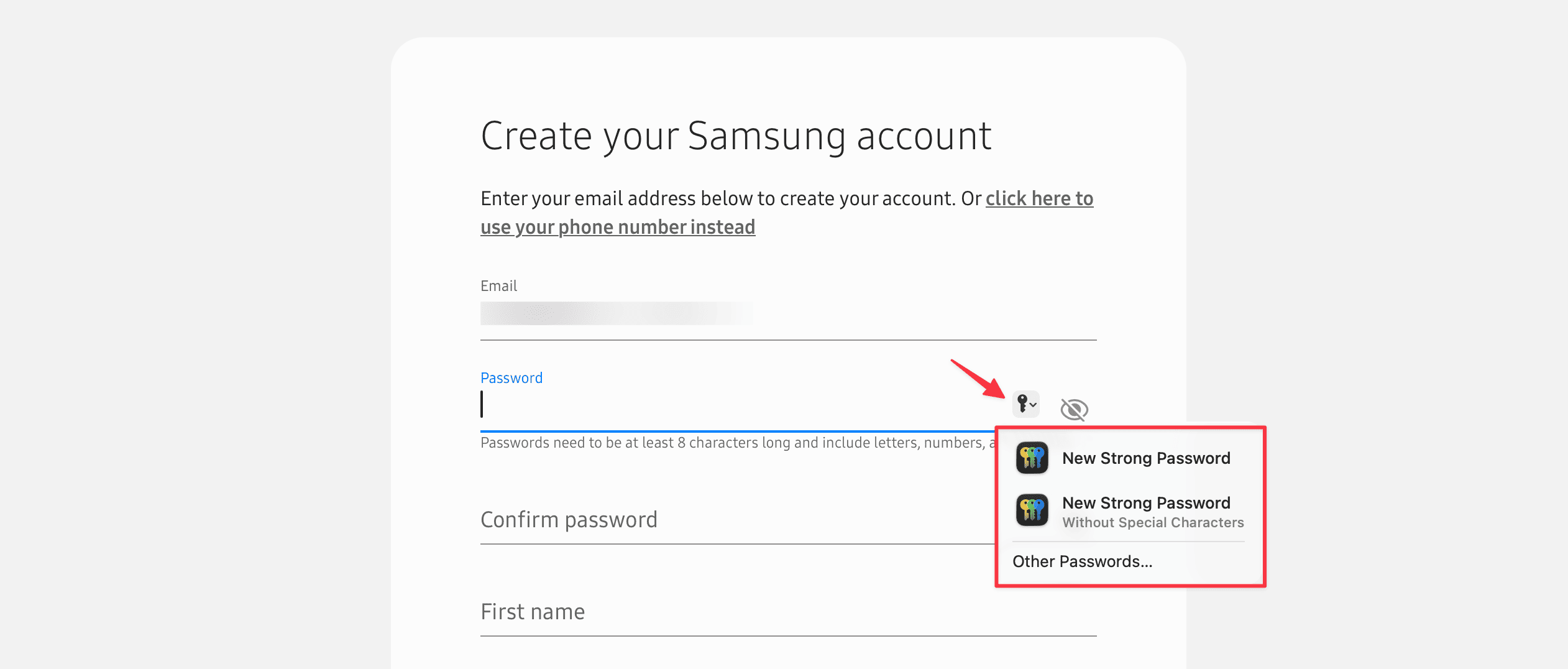
Task: Click the Passwords app icon beside second suggestion
Action: [1032, 510]
